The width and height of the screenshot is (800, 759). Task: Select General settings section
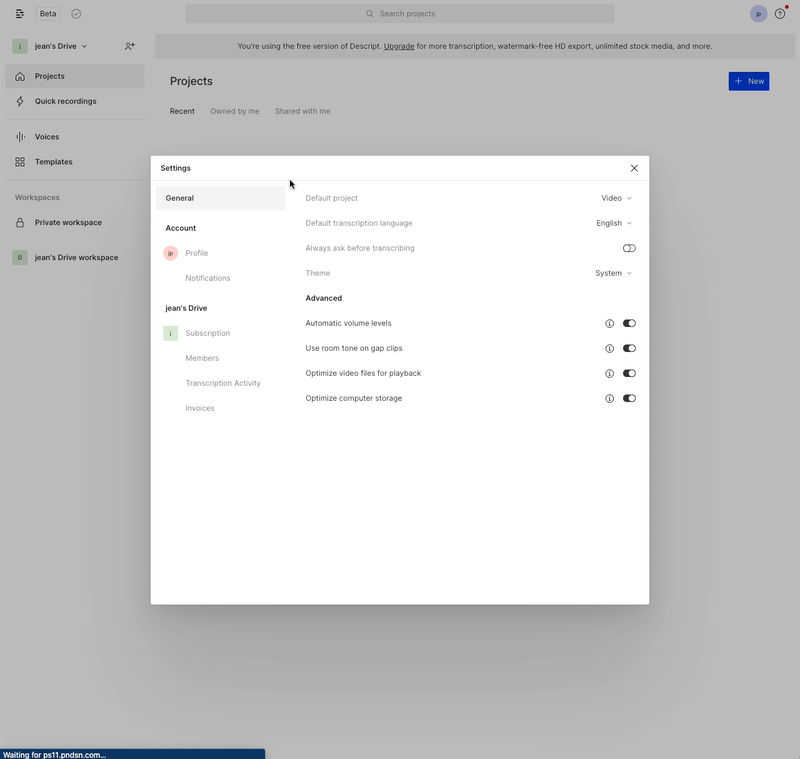[220, 198]
